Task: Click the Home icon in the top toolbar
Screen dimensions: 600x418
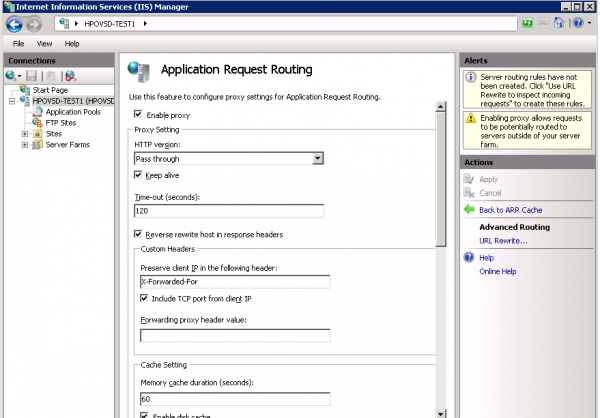Action: click(559, 23)
